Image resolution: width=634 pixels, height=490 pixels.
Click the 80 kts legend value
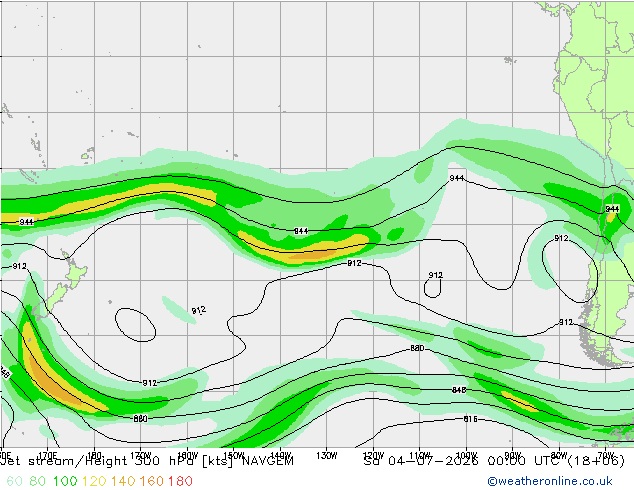tap(38, 481)
